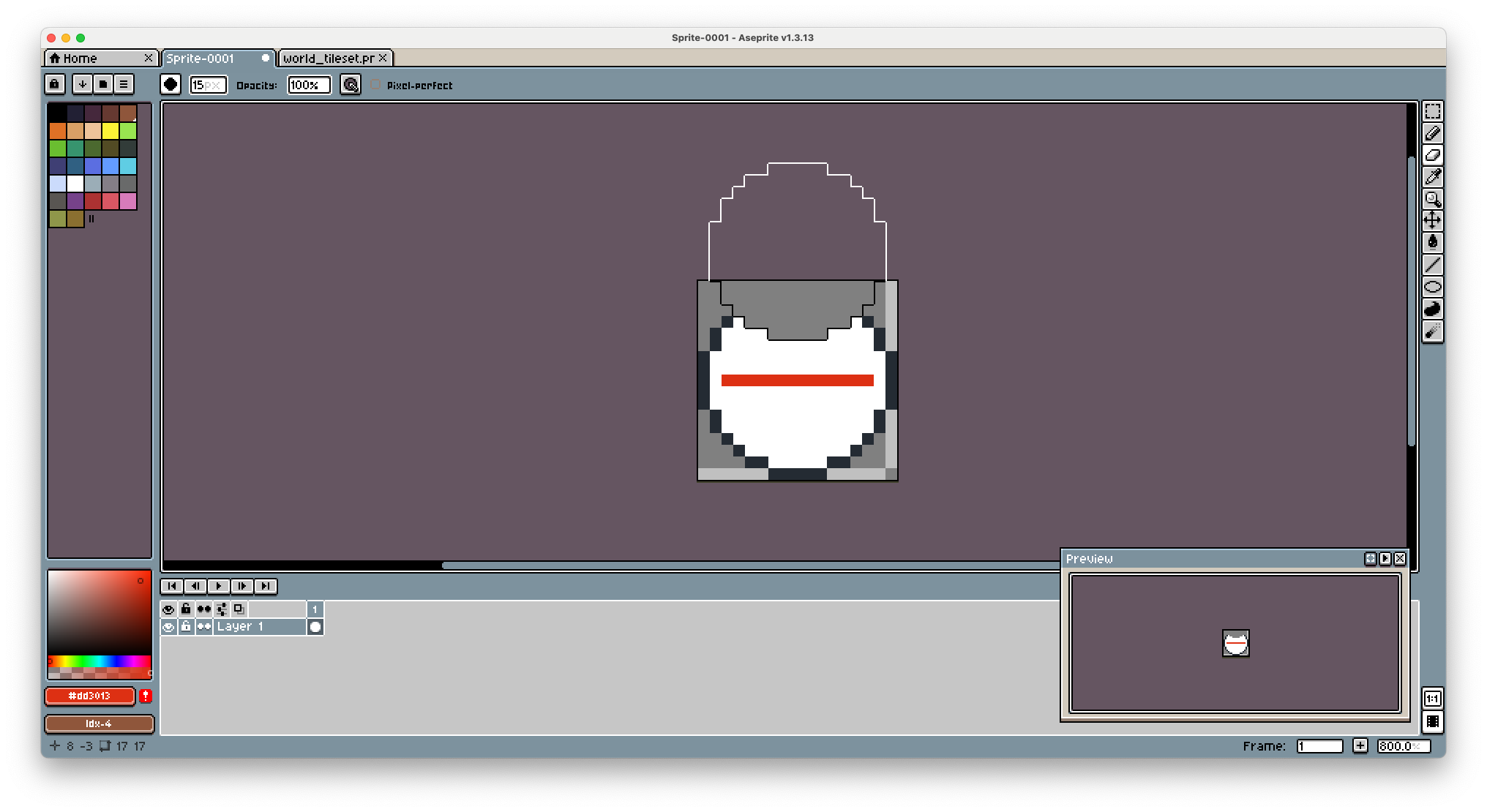Select the Paint Bucket tool
The height and width of the screenshot is (812, 1487).
1432,242
